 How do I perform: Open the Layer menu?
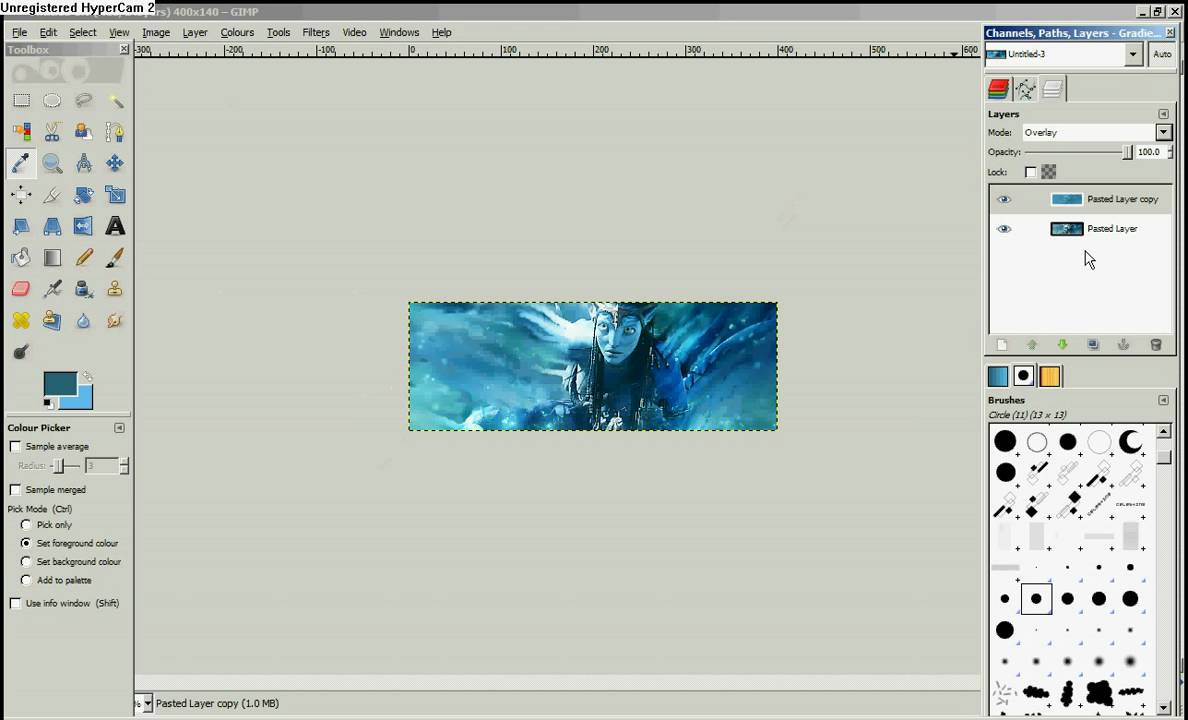click(195, 33)
